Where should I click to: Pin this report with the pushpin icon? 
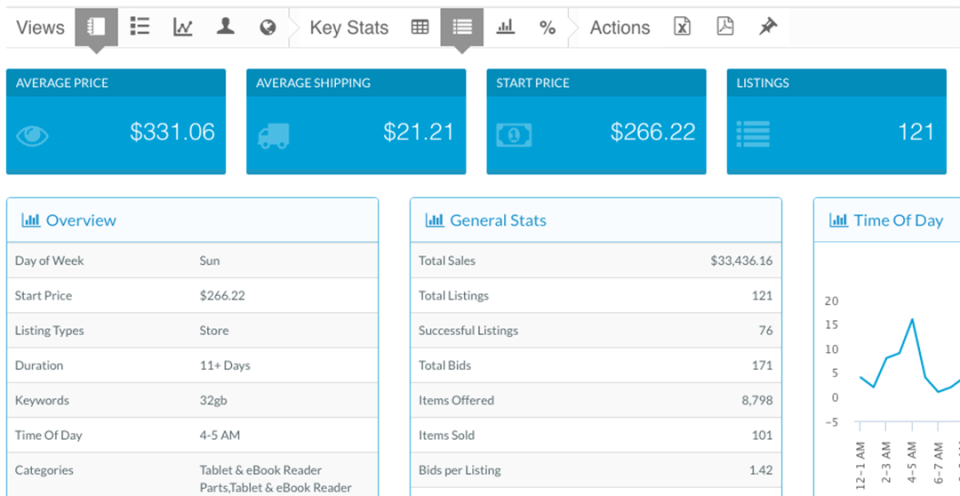pyautogui.click(x=768, y=26)
